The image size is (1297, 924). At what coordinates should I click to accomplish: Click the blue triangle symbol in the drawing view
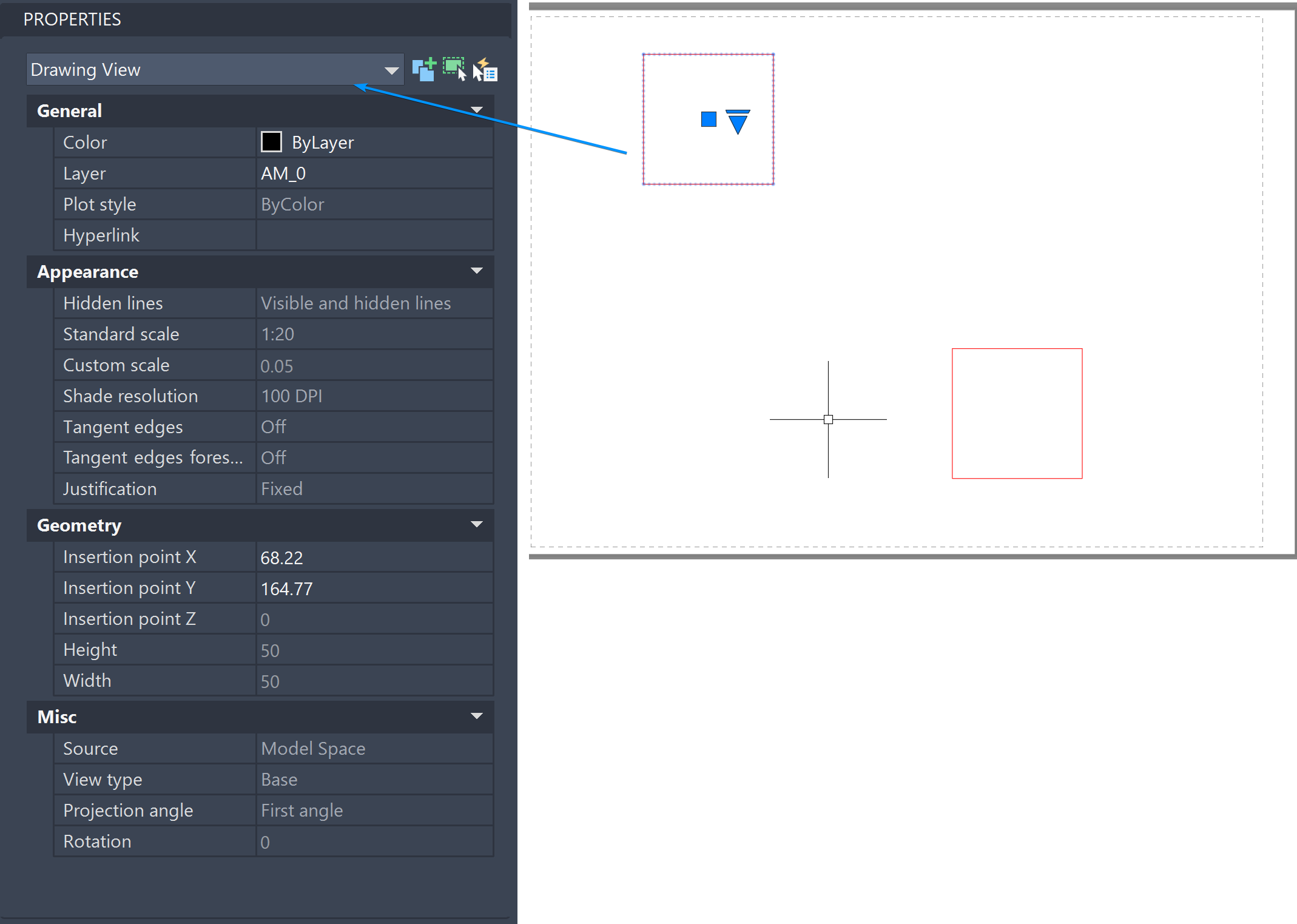pos(737,121)
